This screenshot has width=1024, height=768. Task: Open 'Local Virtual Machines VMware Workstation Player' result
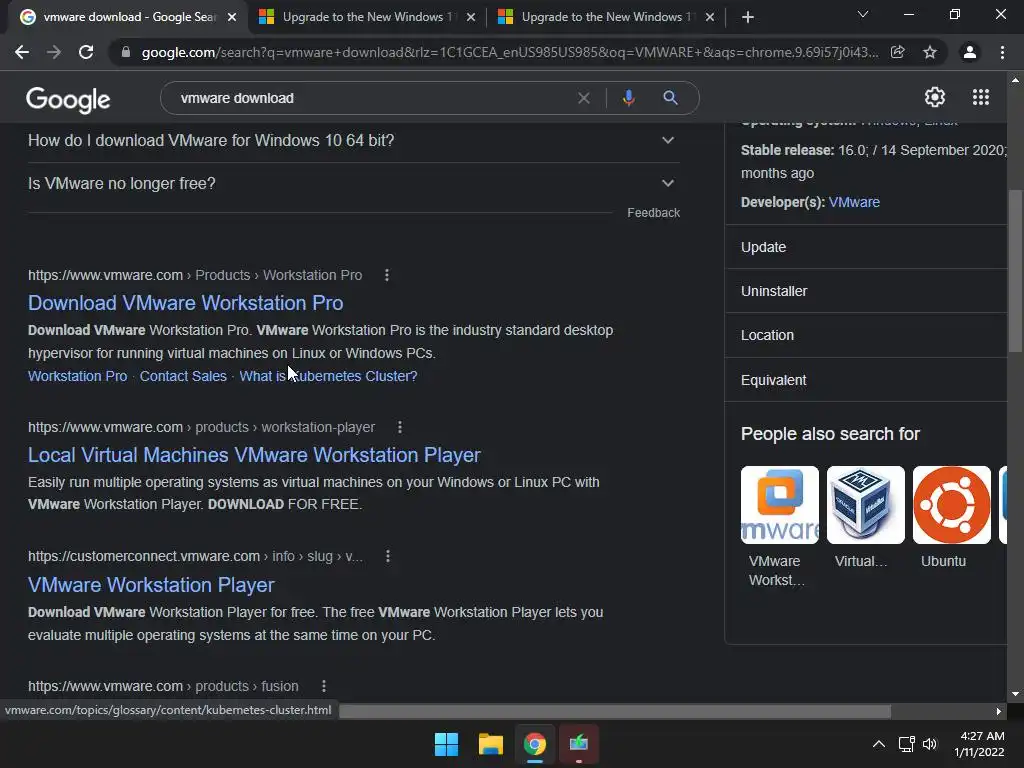(x=254, y=455)
